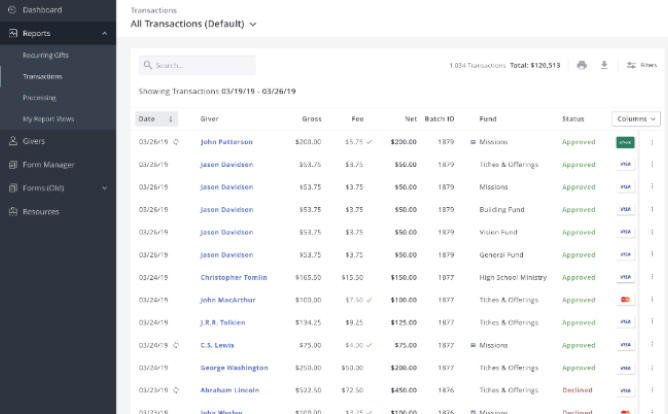Open row options menu for John Patterson
This screenshot has width=668, height=414.
click(x=652, y=142)
